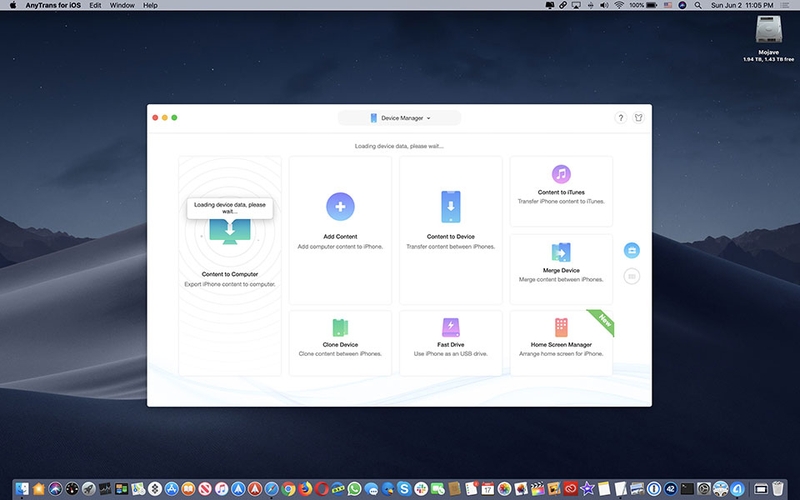This screenshot has width=800, height=500.
Task: Click the Home Screen Manager grid icon
Action: pos(561,328)
